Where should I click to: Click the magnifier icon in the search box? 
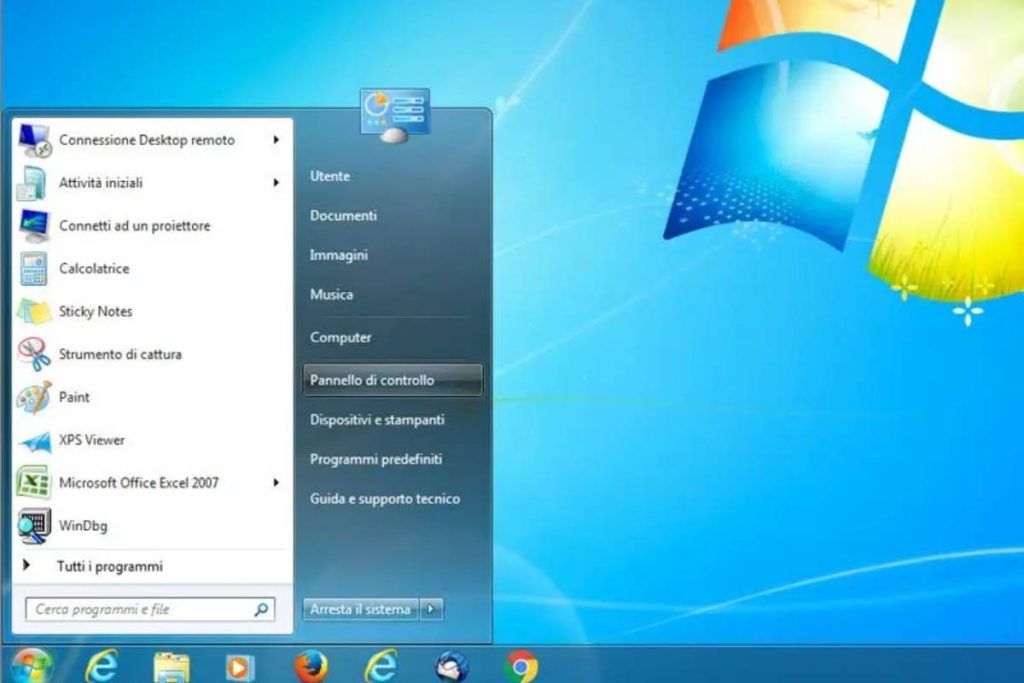(x=261, y=610)
